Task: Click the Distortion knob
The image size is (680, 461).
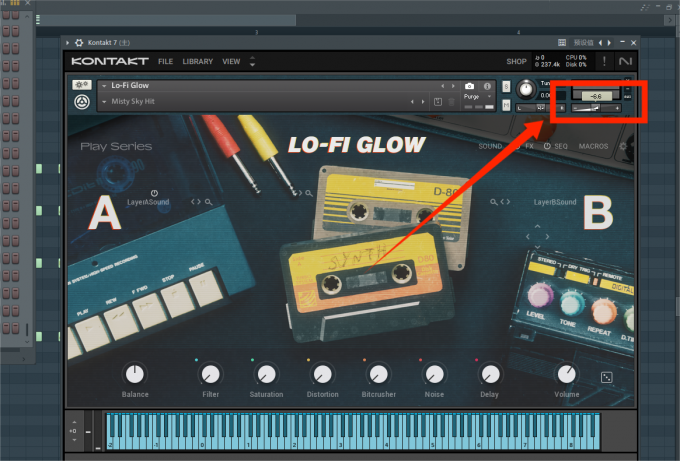Action: (322, 374)
